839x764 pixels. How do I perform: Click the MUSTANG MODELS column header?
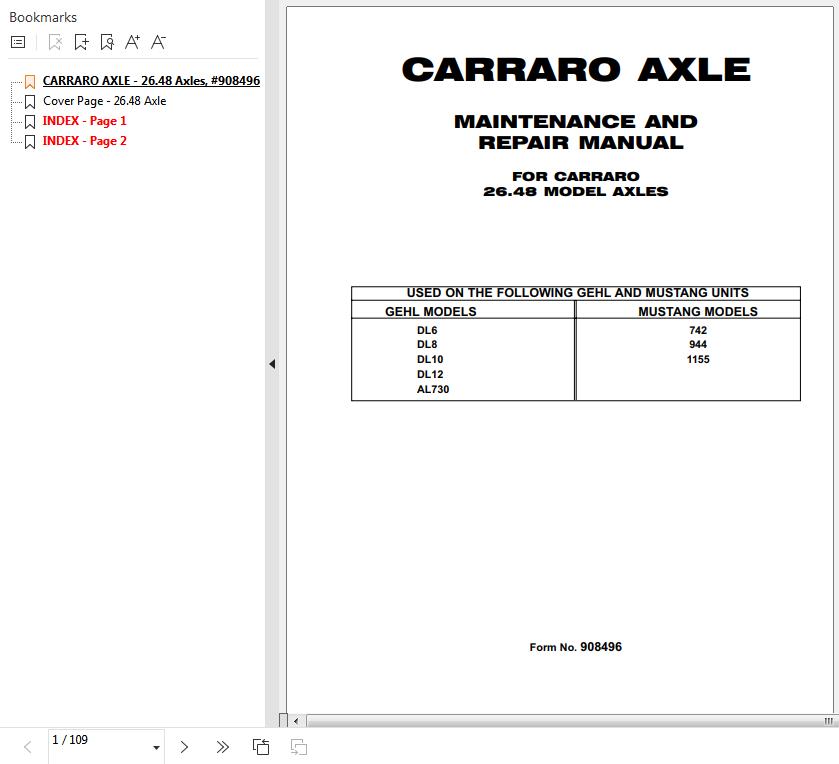[698, 311]
